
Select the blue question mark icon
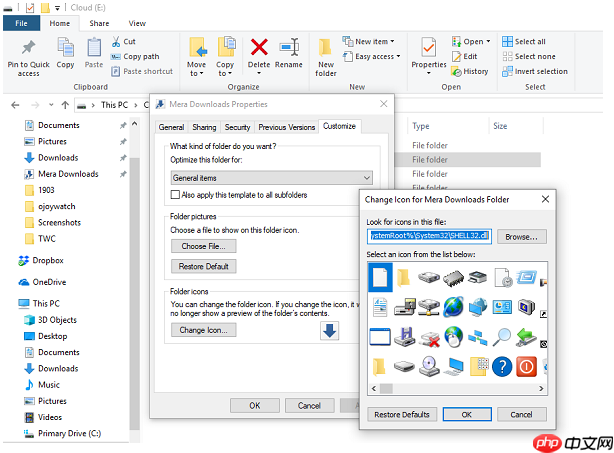pos(502,367)
